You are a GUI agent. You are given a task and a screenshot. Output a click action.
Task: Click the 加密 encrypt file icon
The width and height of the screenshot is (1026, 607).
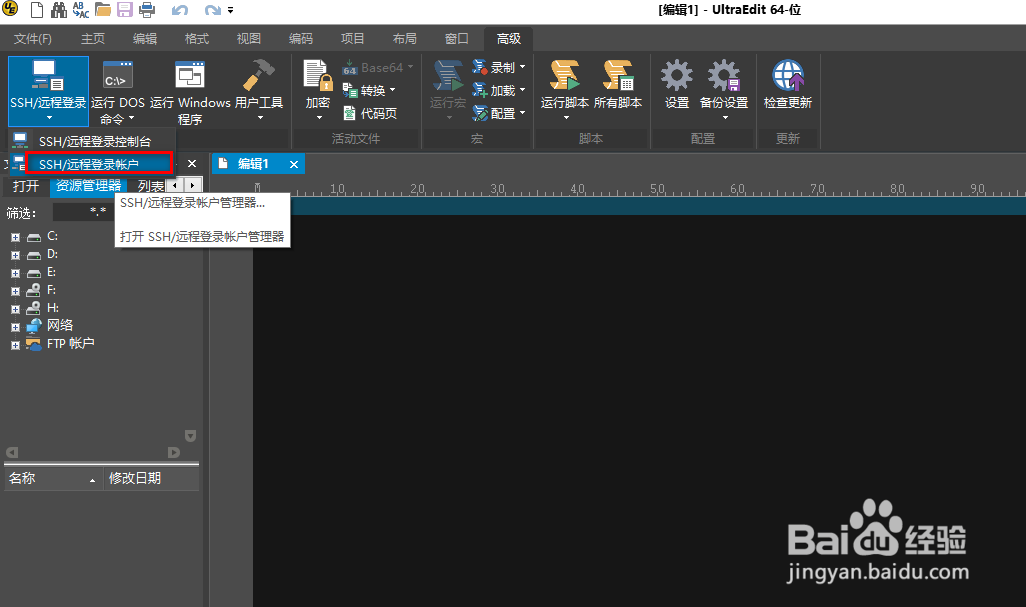point(318,75)
